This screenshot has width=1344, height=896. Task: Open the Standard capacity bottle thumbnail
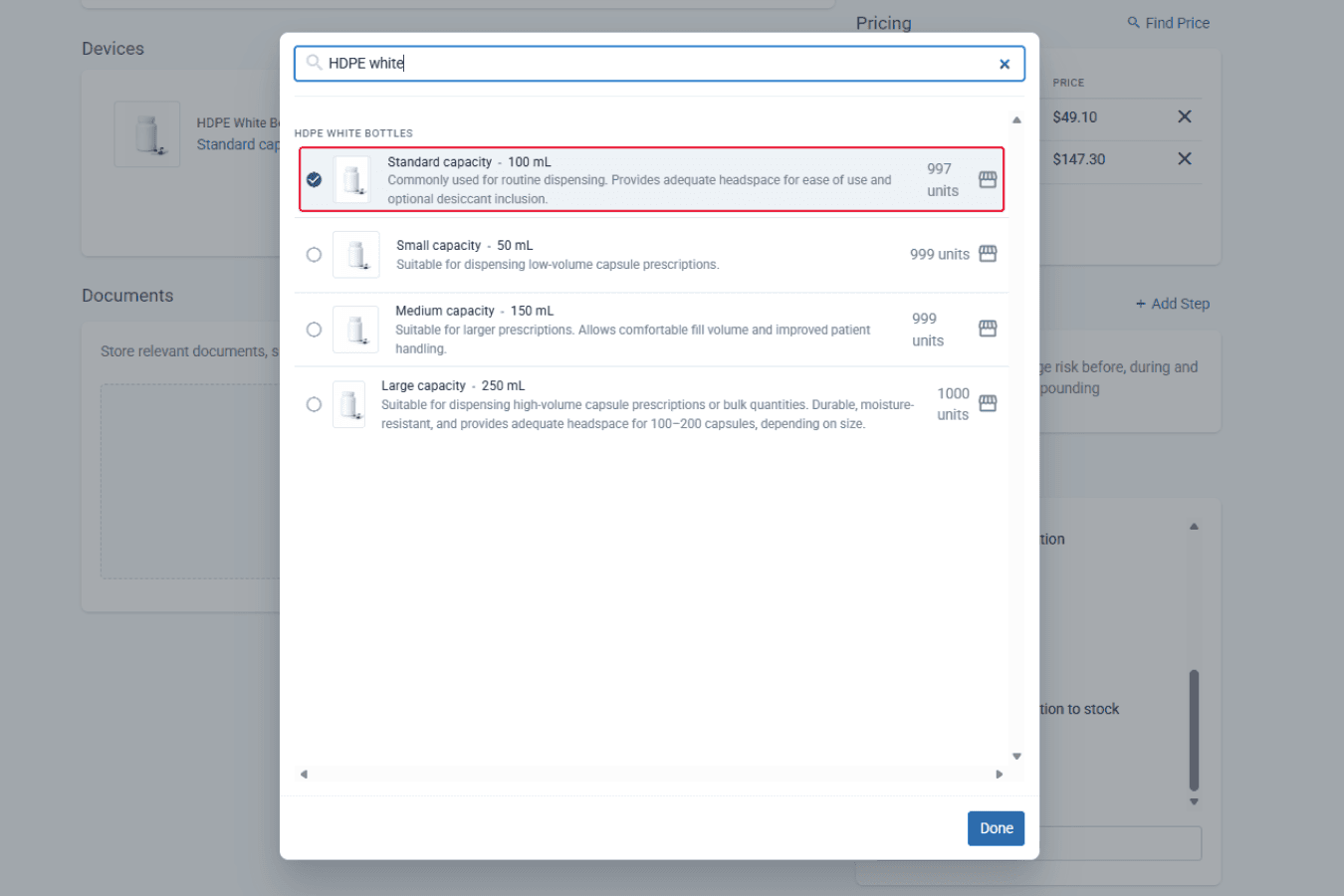(352, 179)
